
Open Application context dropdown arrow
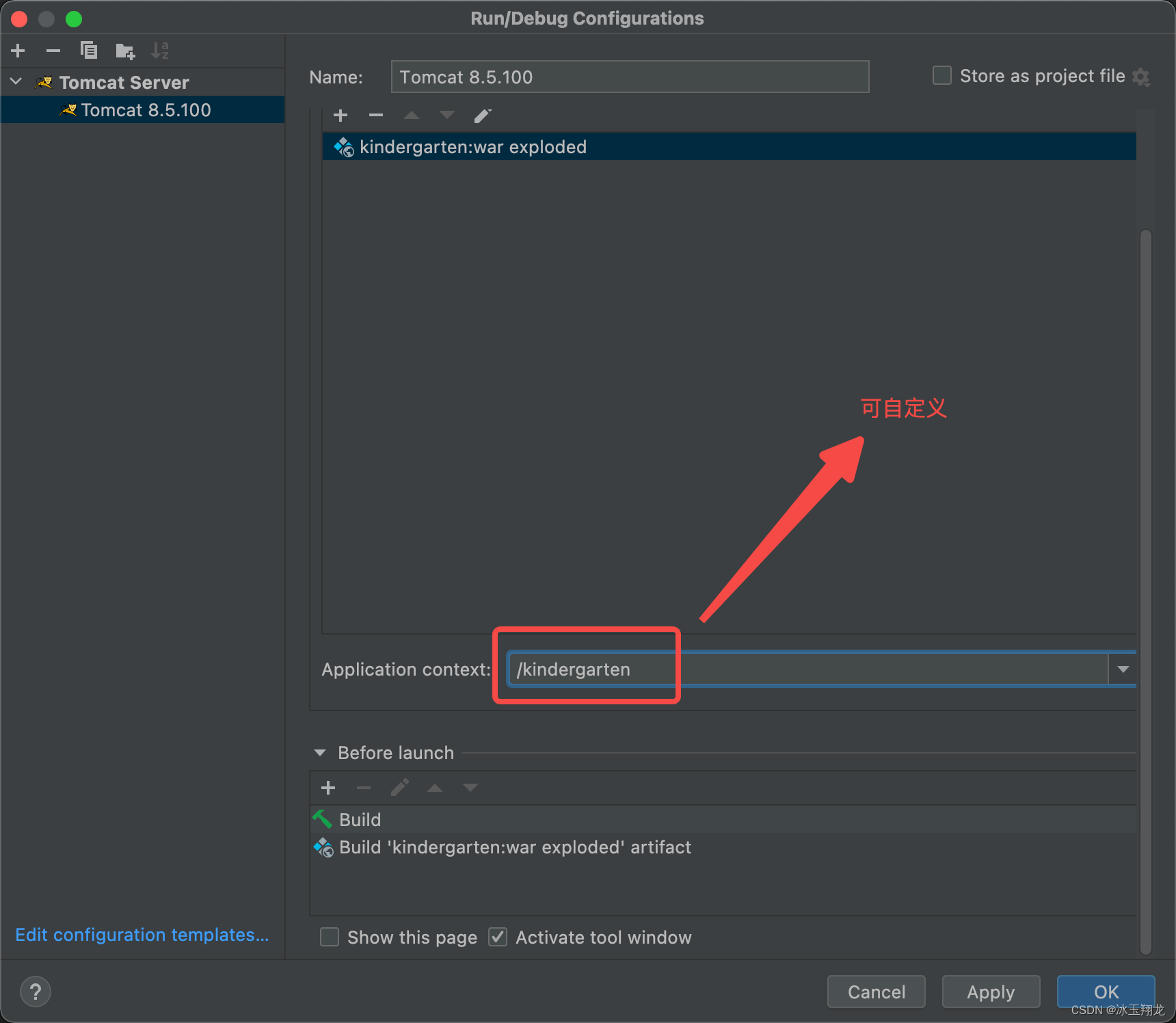pos(1123,669)
